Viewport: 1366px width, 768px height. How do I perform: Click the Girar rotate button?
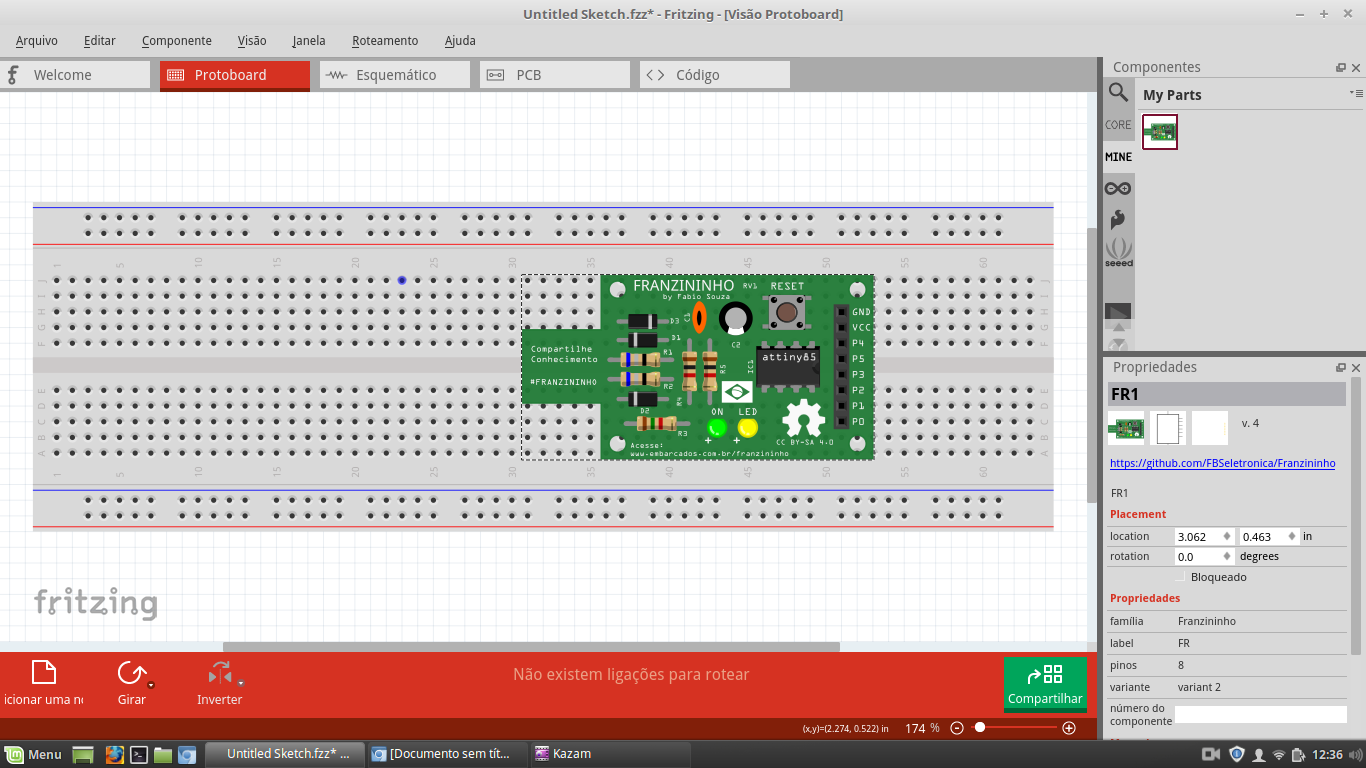[130, 683]
